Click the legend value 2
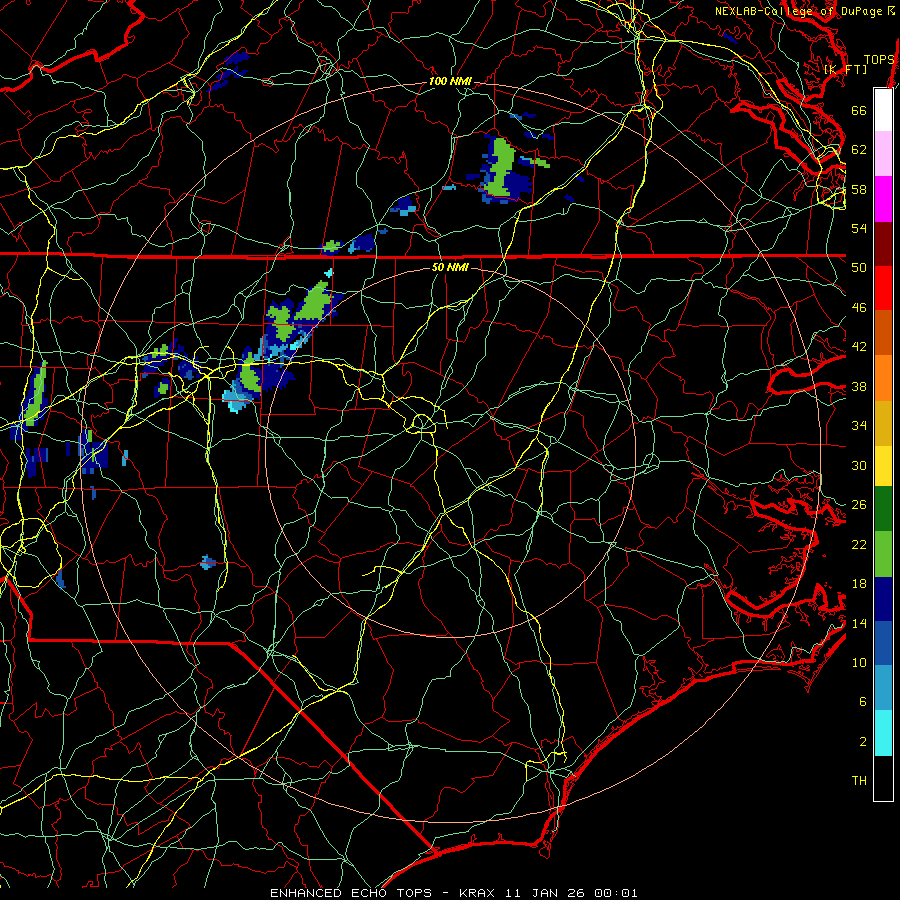900x900 pixels. [863, 742]
